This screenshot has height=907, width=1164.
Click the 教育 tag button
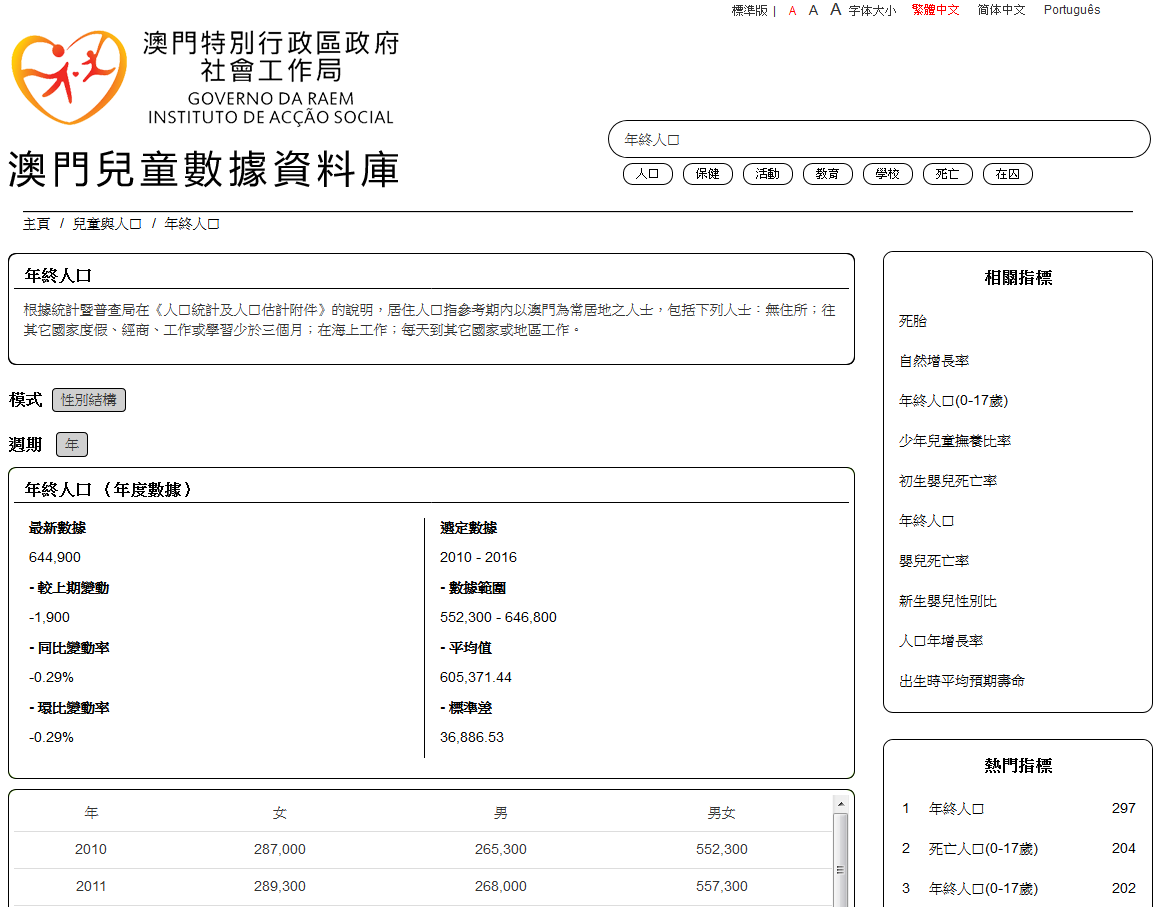[x=828, y=174]
